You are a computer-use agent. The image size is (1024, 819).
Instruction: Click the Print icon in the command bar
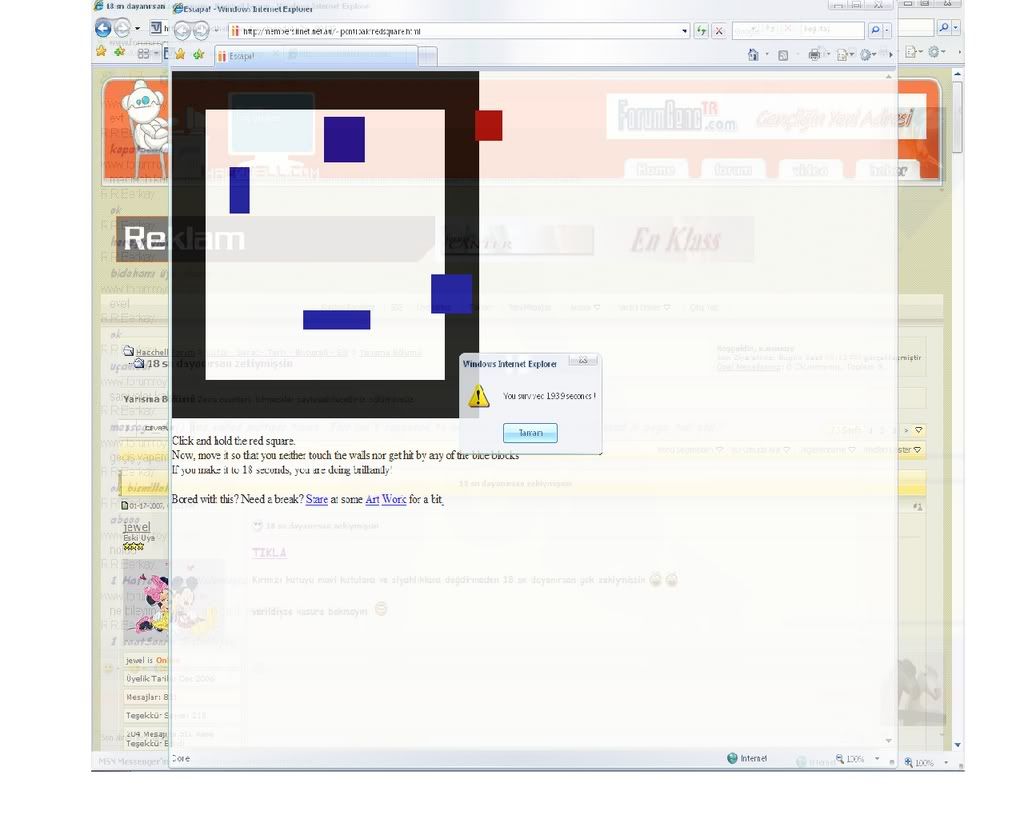coord(814,55)
